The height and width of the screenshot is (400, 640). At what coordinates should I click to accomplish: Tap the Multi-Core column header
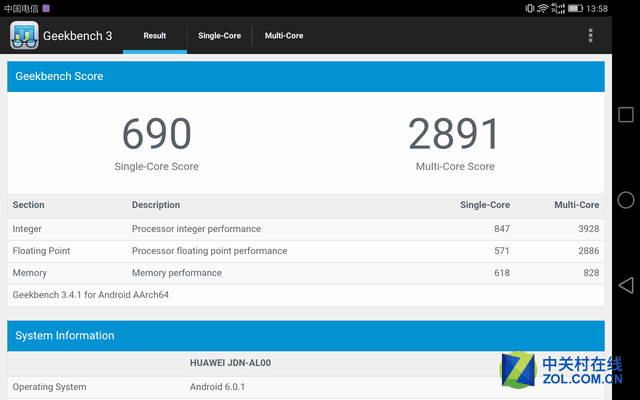coord(577,205)
